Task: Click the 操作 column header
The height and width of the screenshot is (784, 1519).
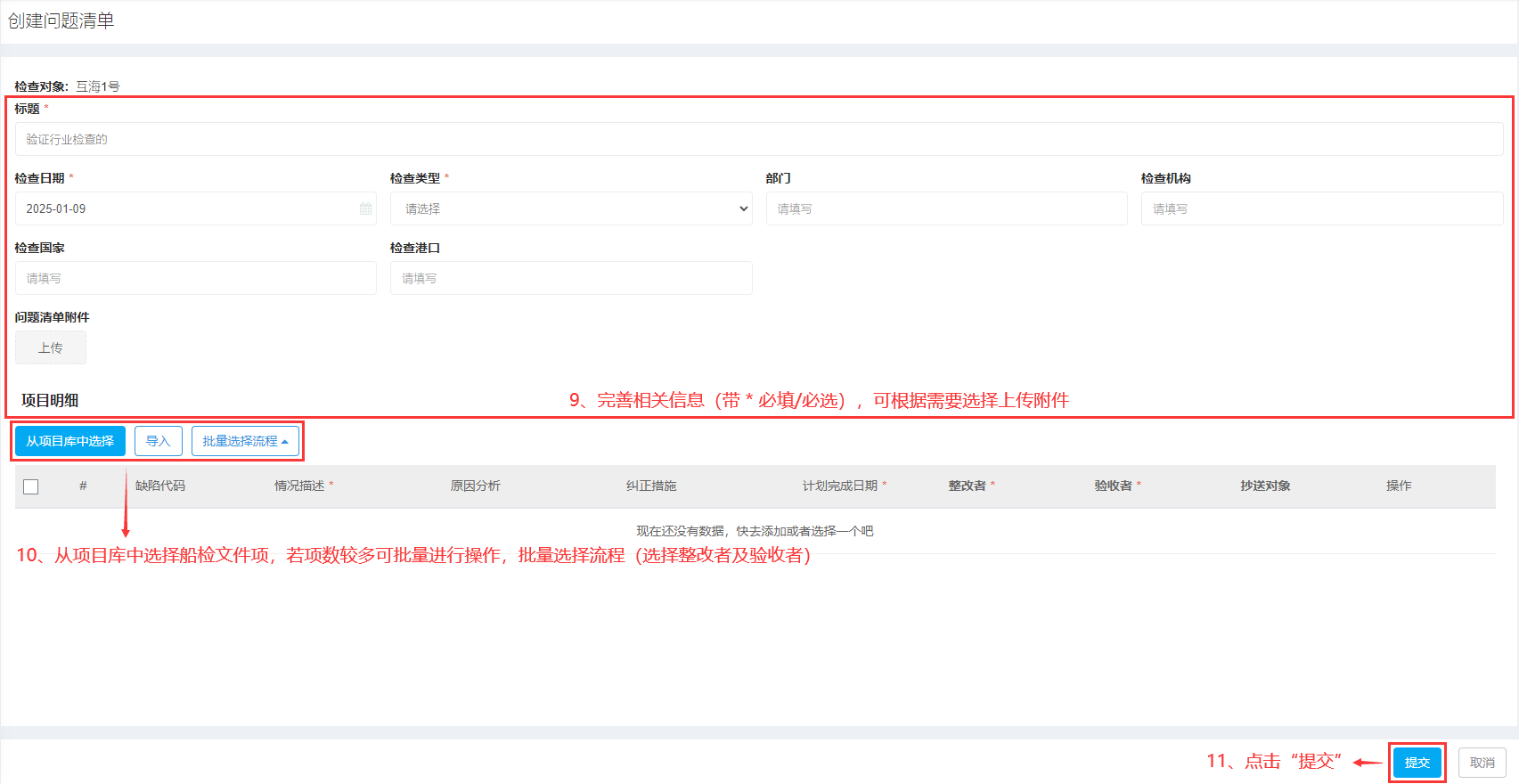Action: click(x=1399, y=486)
